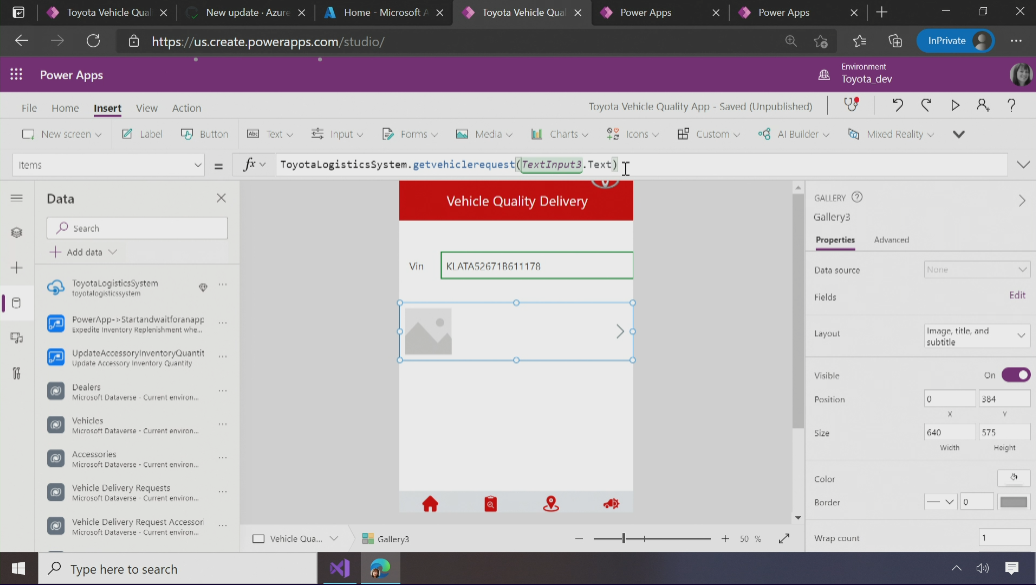The height and width of the screenshot is (585, 1036).
Task: Close the Data panel
Action: [x=221, y=198]
